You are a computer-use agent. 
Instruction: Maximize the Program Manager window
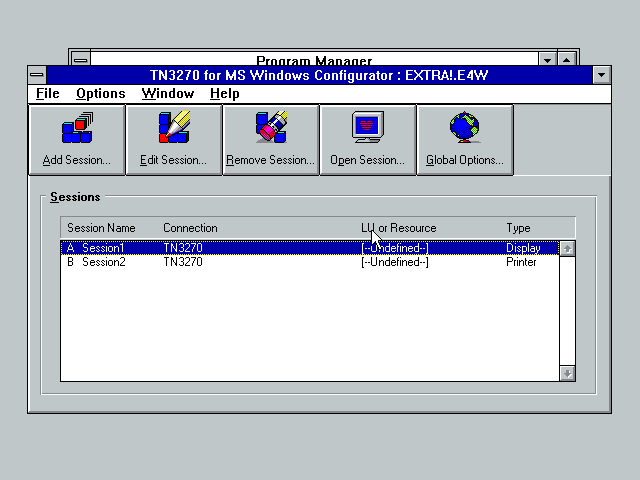tap(567, 60)
